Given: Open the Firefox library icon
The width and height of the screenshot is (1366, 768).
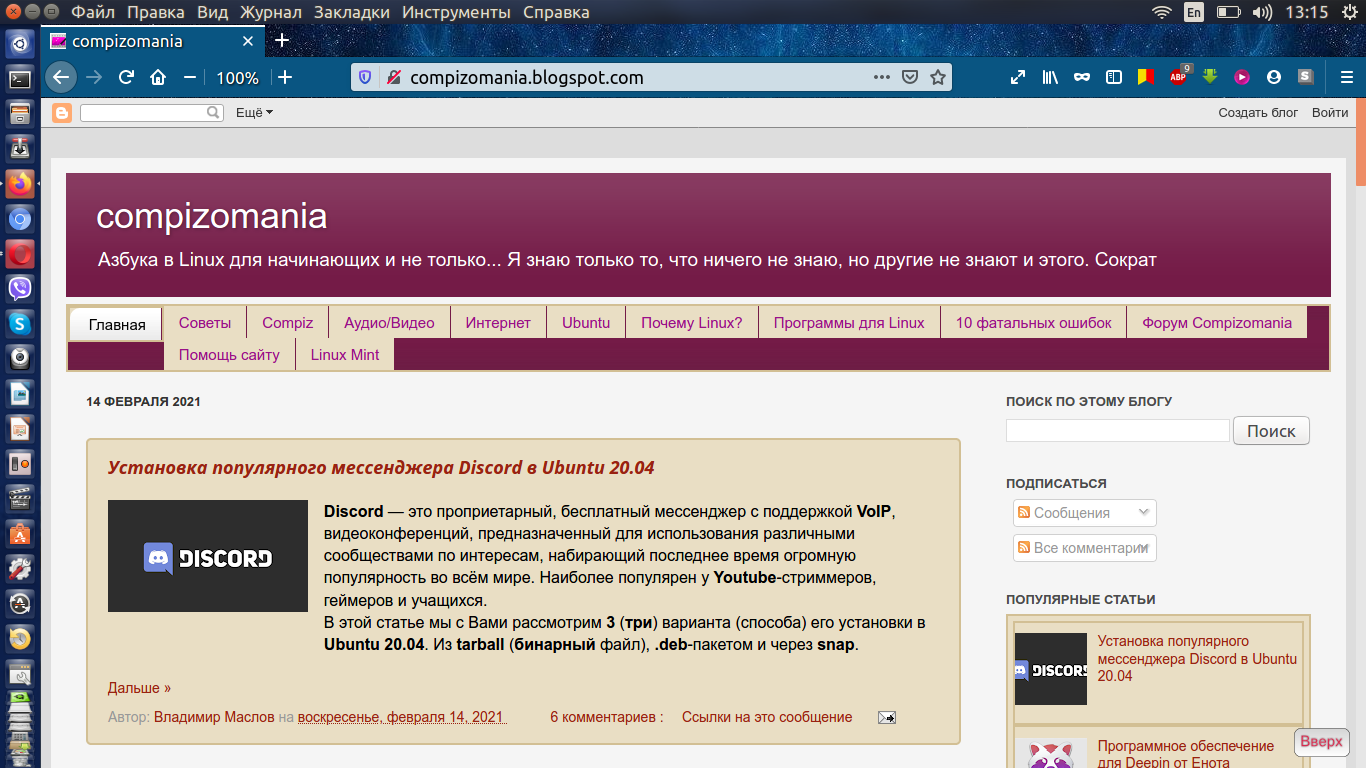Looking at the screenshot, I should pos(1050,77).
